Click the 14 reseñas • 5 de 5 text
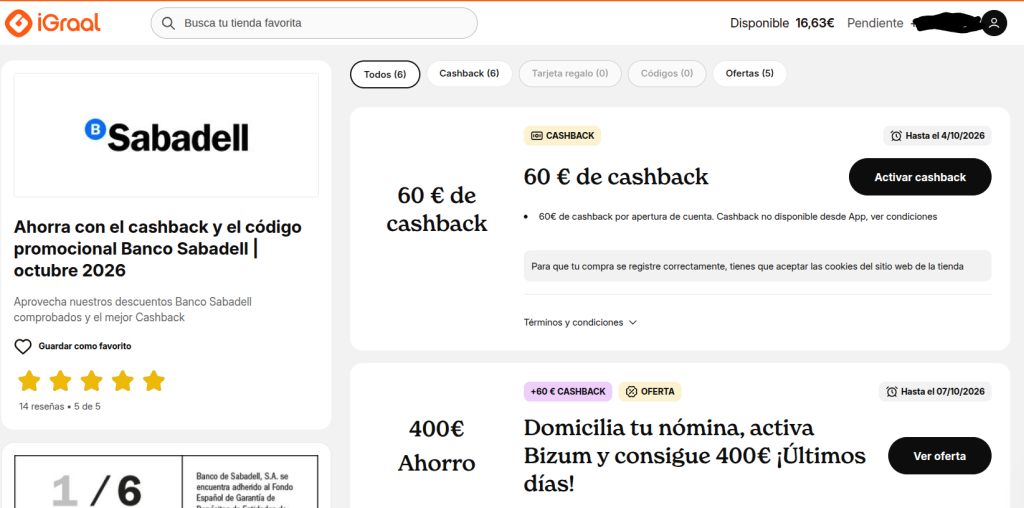 coord(60,406)
